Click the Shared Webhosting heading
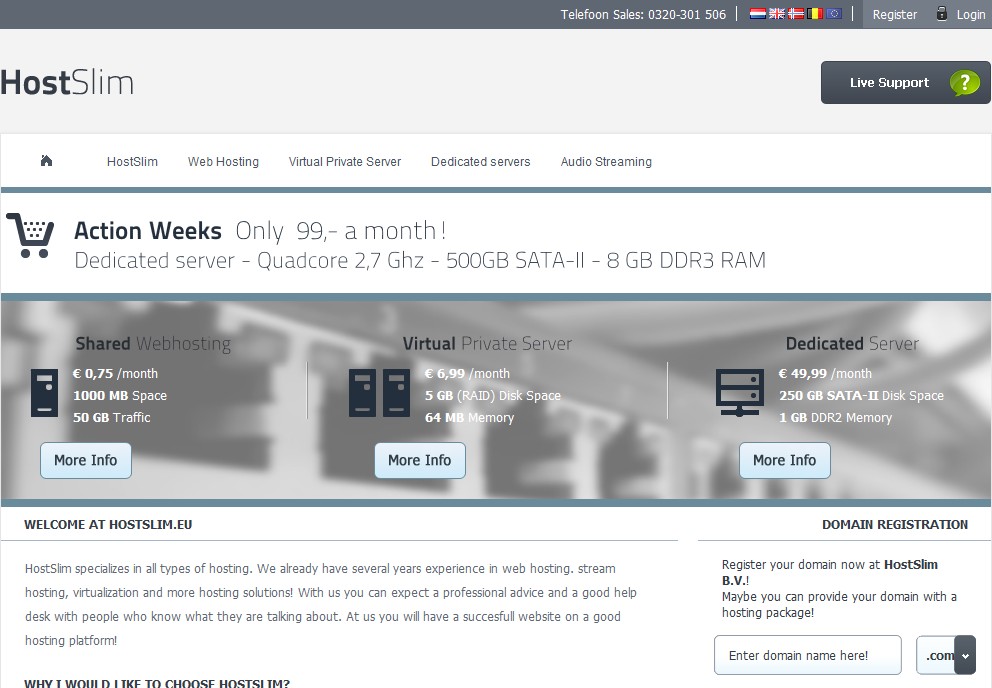This screenshot has width=992, height=688. tap(153, 344)
